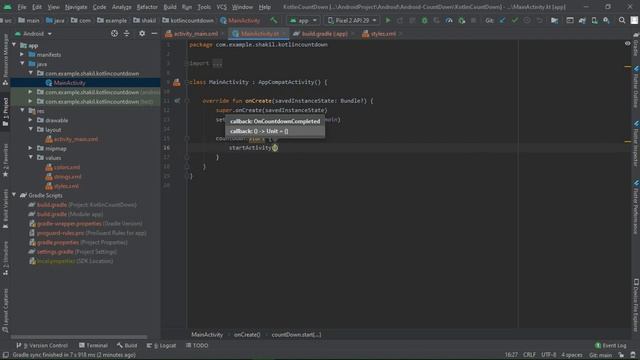The image size is (640, 360).
Task: Click the editor inspections eye icon
Action: [x=627, y=43]
